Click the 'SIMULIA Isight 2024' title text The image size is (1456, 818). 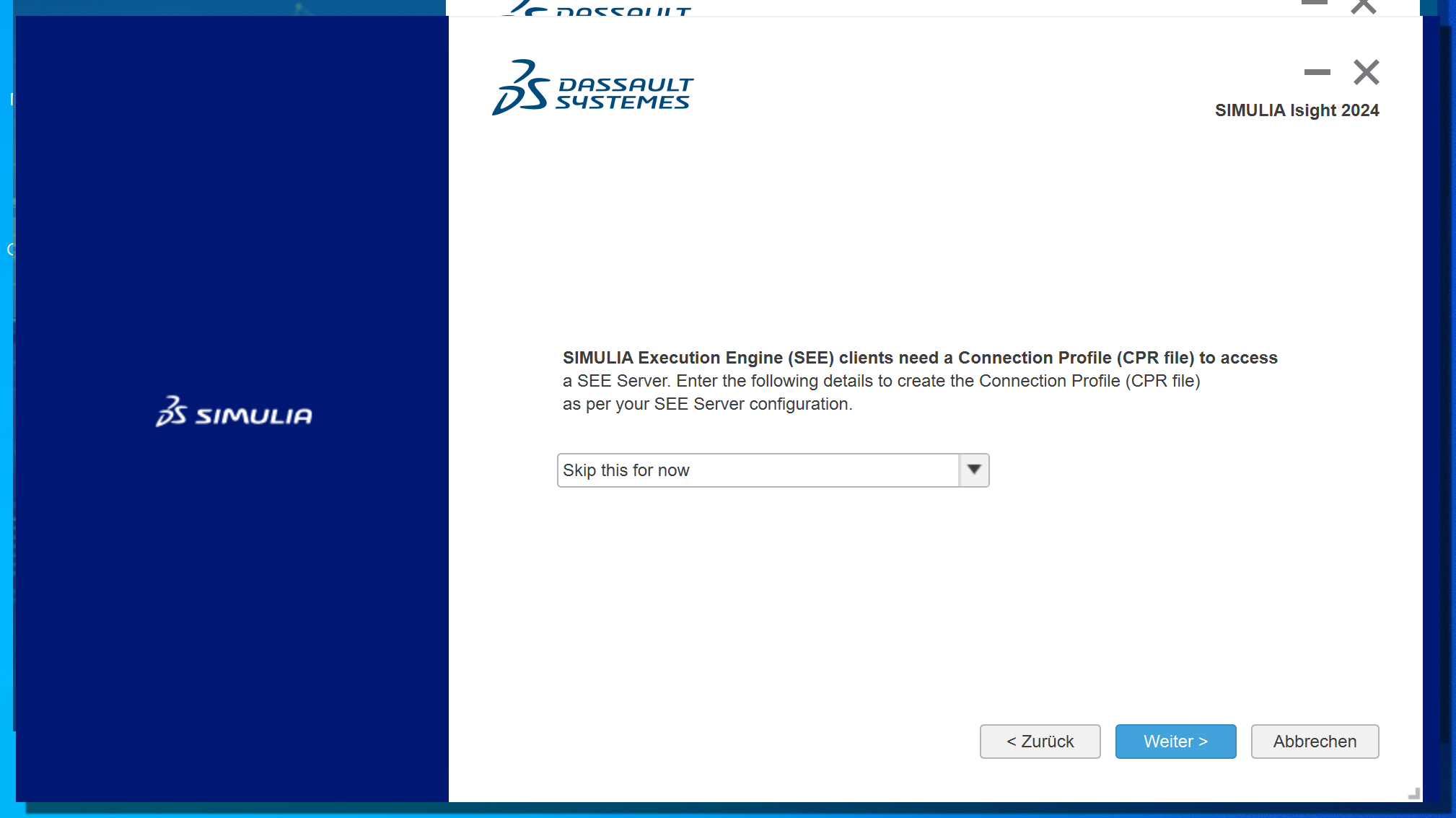point(1297,110)
